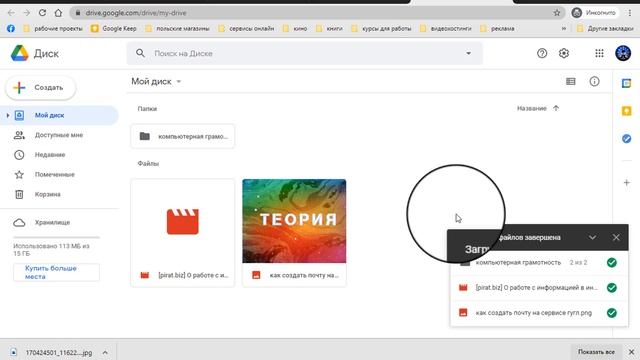Open search options dropdown arrow
640x360 pixels.
(469, 53)
